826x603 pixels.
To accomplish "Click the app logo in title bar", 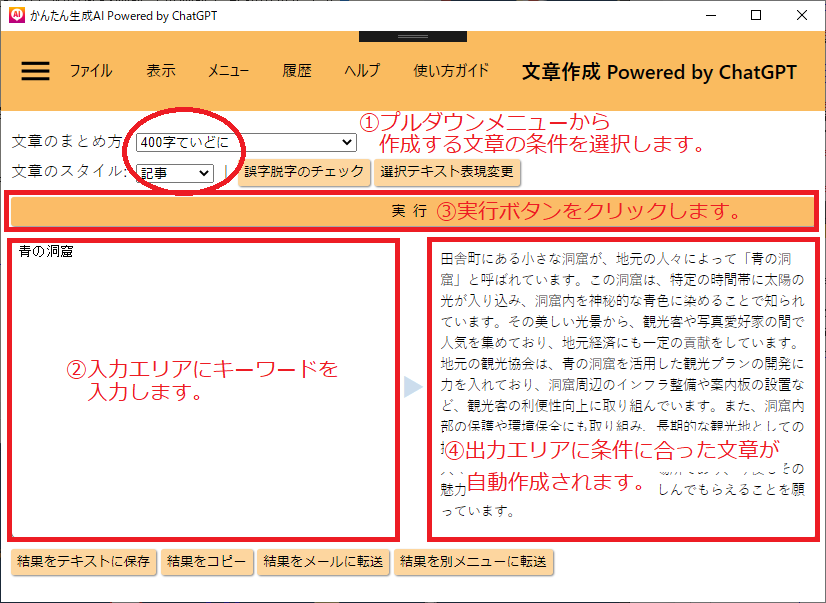I will [x=15, y=15].
